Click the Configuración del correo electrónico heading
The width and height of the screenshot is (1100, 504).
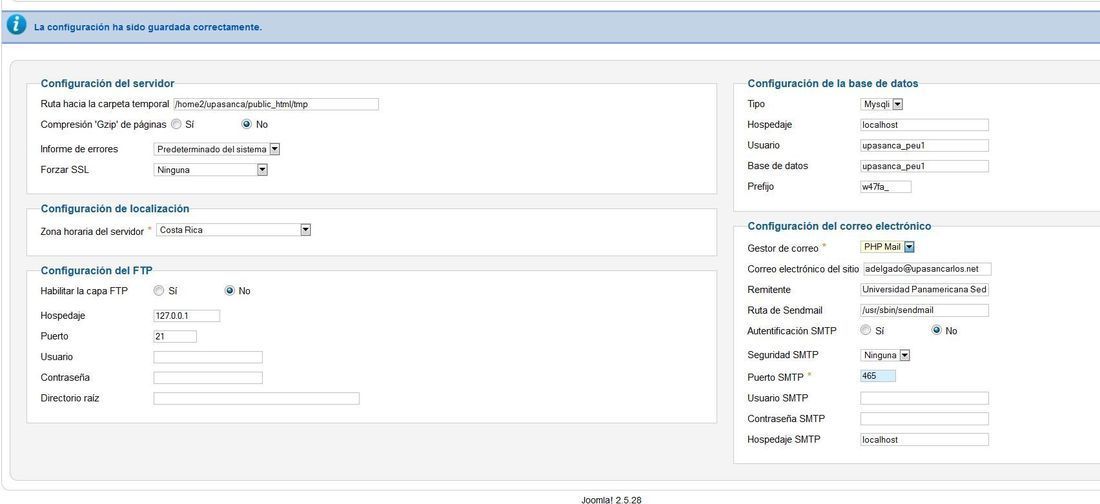pyautogui.click(x=839, y=226)
